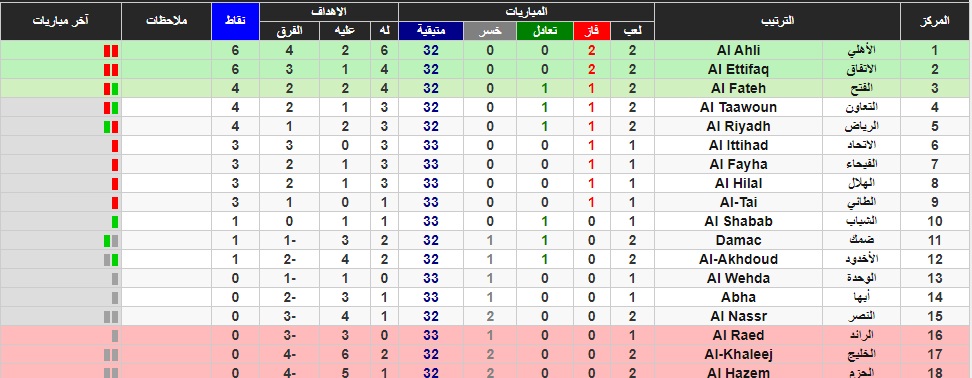Click Al Fayha's red last-match square

(115, 165)
